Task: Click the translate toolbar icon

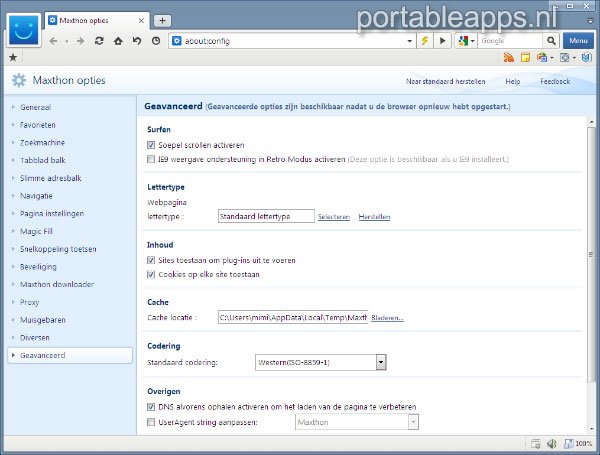Action: 542,57
